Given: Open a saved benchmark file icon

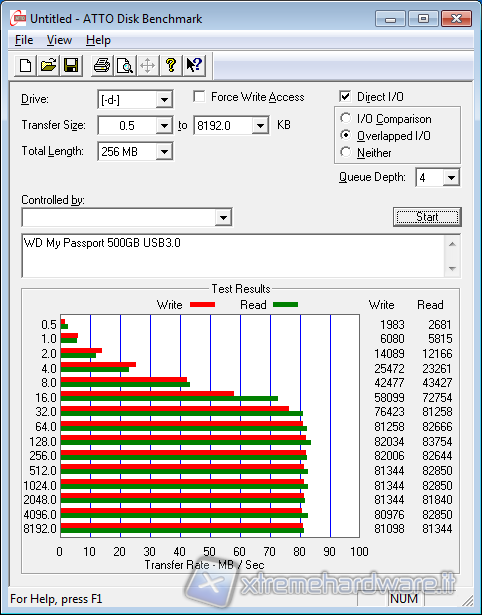Looking at the screenshot, I should (x=48, y=65).
